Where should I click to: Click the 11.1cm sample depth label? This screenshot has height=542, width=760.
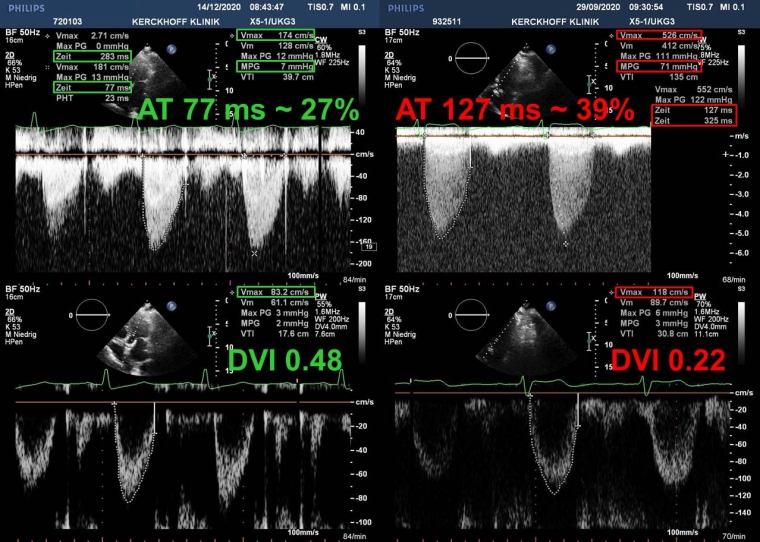coord(706,334)
